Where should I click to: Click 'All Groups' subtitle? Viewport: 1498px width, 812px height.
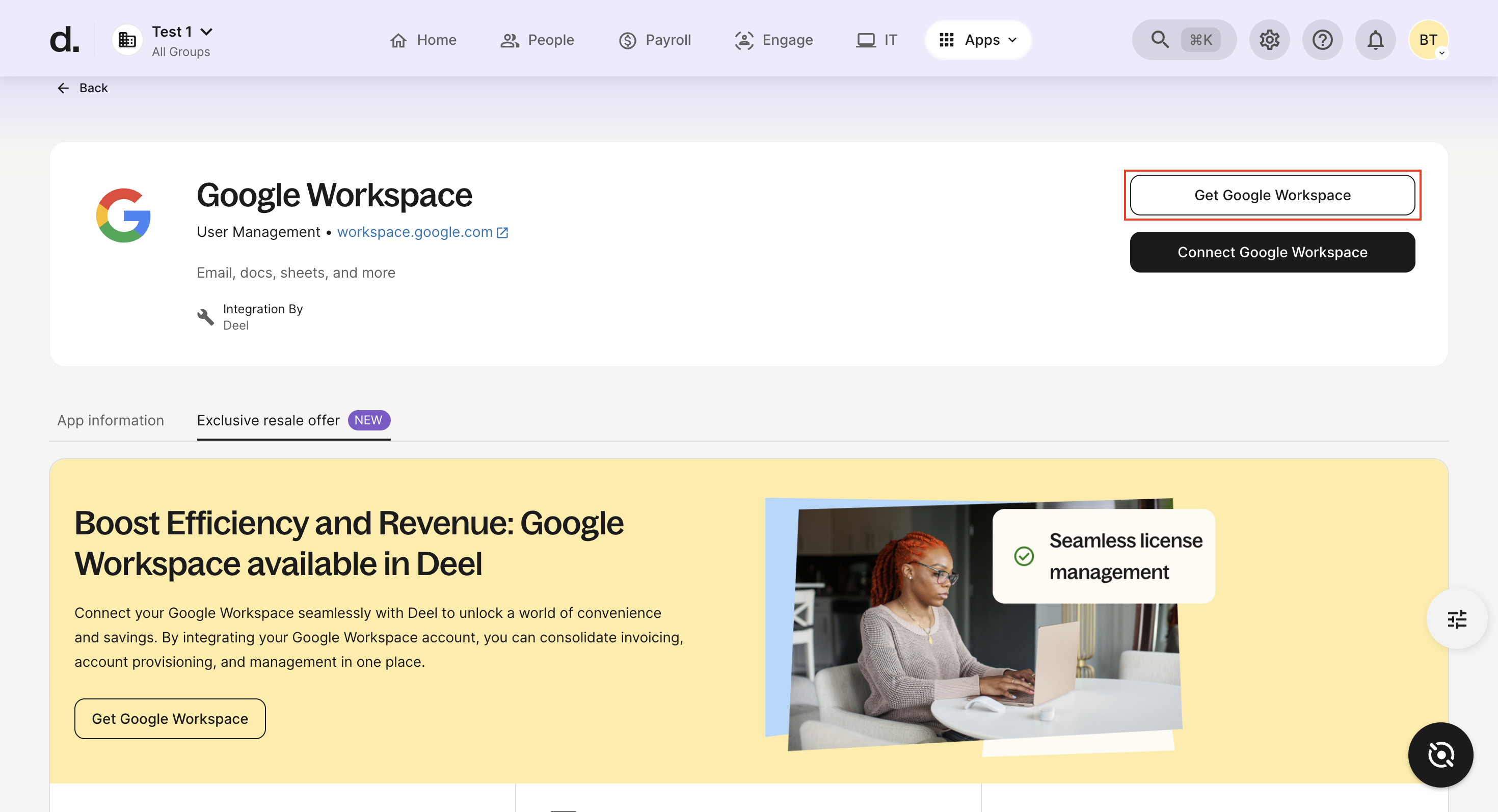coord(181,52)
